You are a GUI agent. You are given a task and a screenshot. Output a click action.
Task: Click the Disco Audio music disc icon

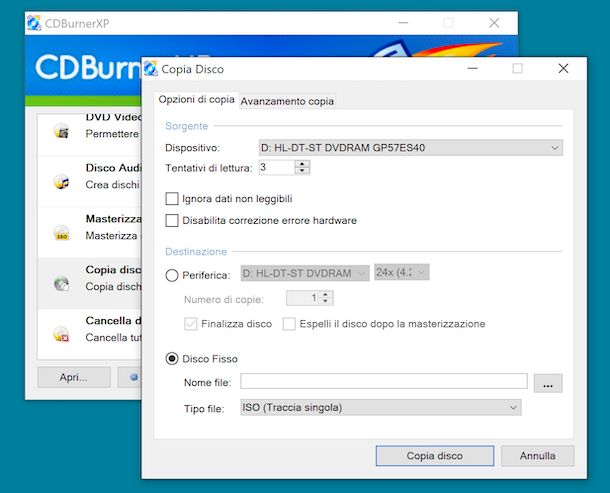61,182
